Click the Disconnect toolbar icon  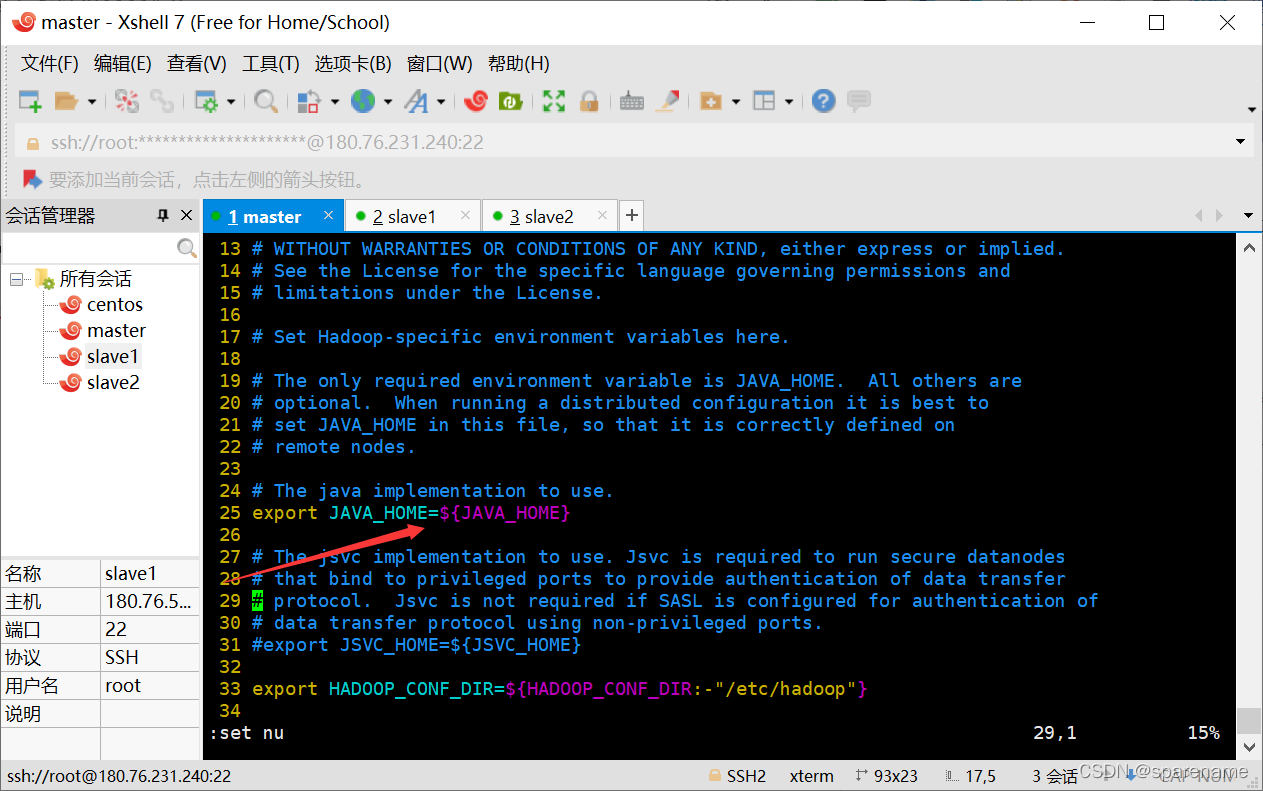tap(127, 101)
